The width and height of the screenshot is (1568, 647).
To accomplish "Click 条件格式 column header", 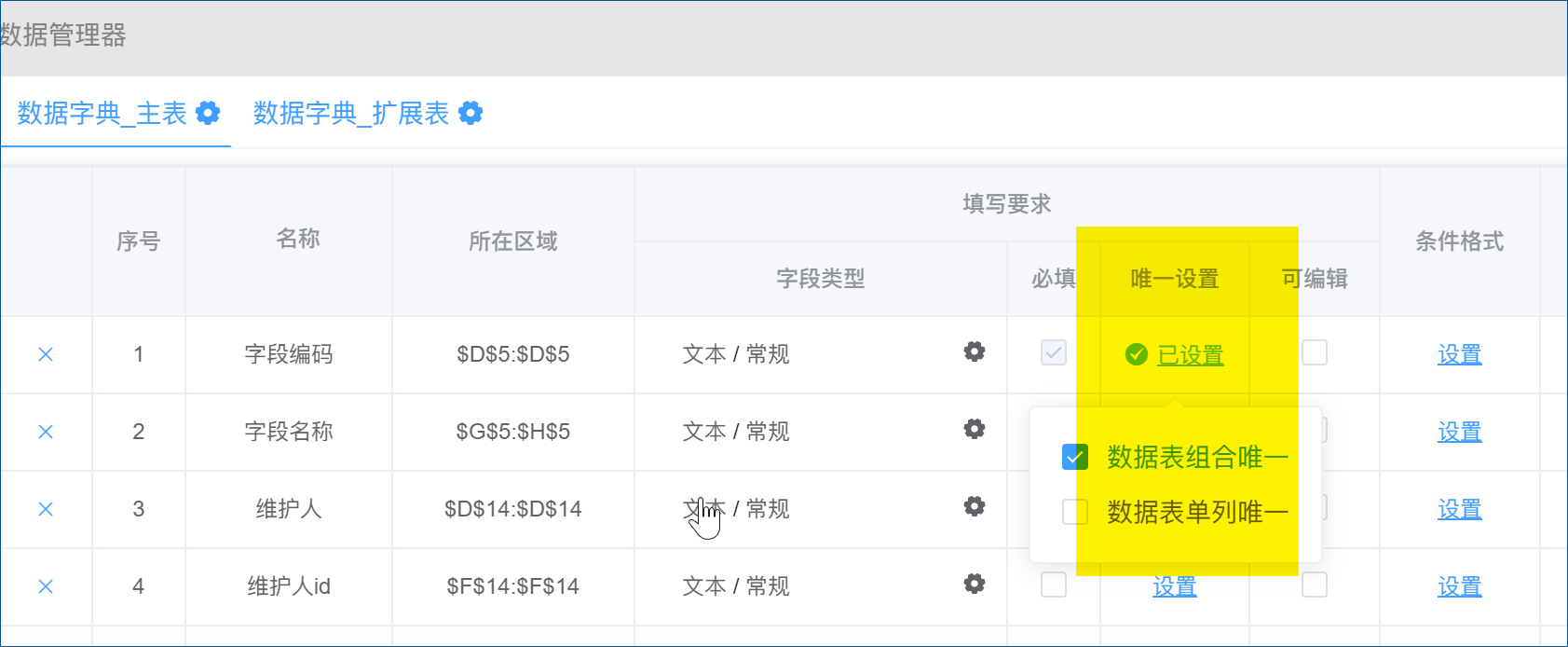I will click(1460, 241).
